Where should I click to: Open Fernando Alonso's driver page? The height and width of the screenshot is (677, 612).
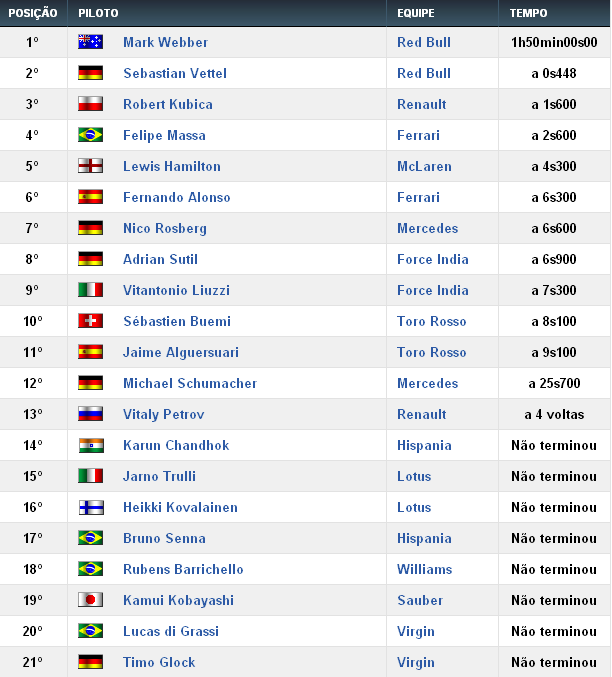tap(176, 197)
